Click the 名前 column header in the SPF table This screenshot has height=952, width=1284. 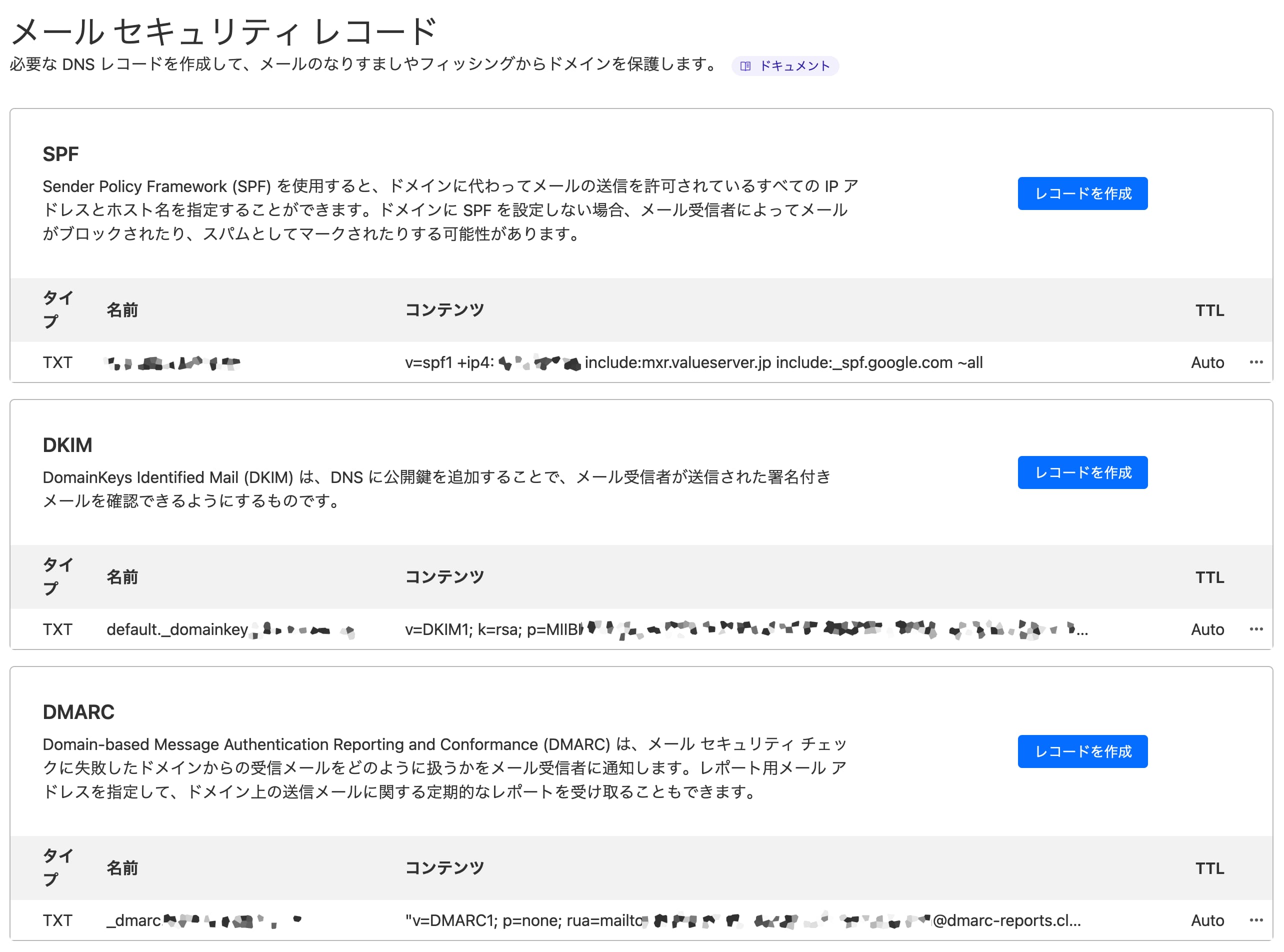122,310
